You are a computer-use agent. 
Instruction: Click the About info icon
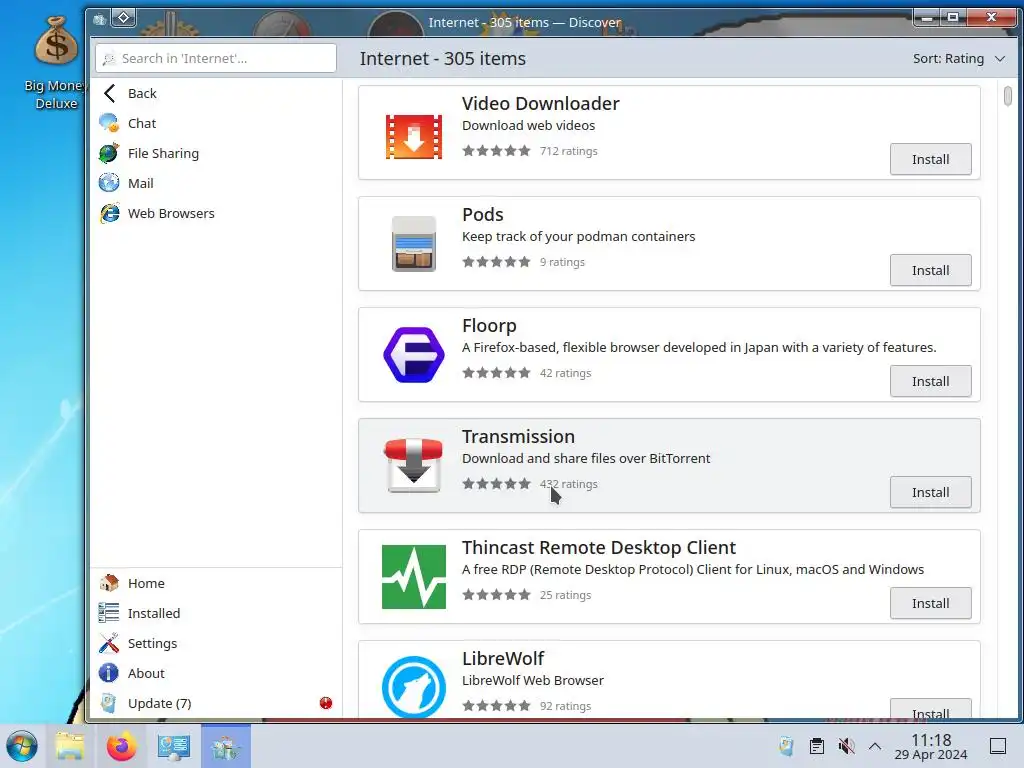pyautogui.click(x=109, y=673)
